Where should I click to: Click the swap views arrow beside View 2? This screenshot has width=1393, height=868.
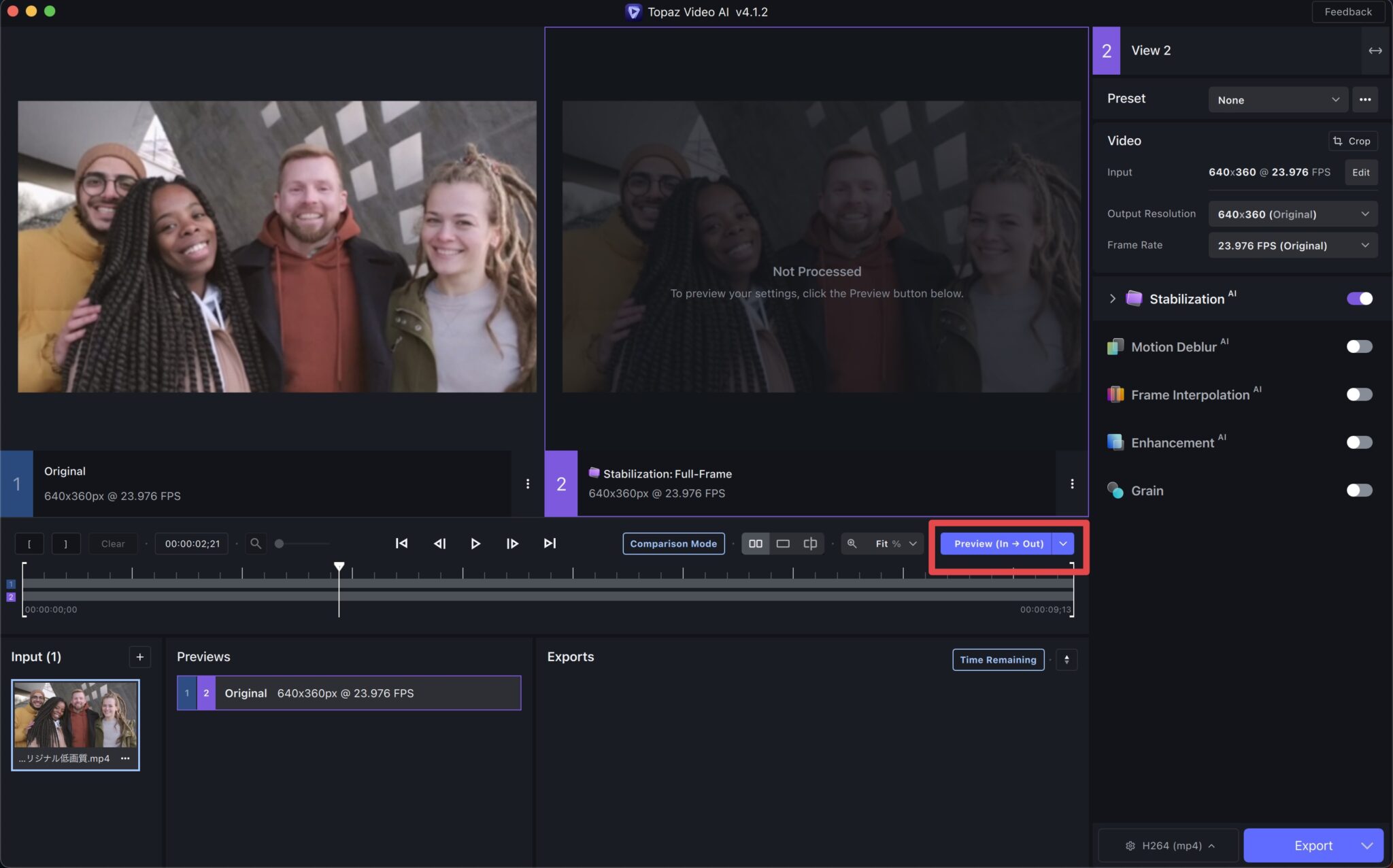coord(1375,50)
